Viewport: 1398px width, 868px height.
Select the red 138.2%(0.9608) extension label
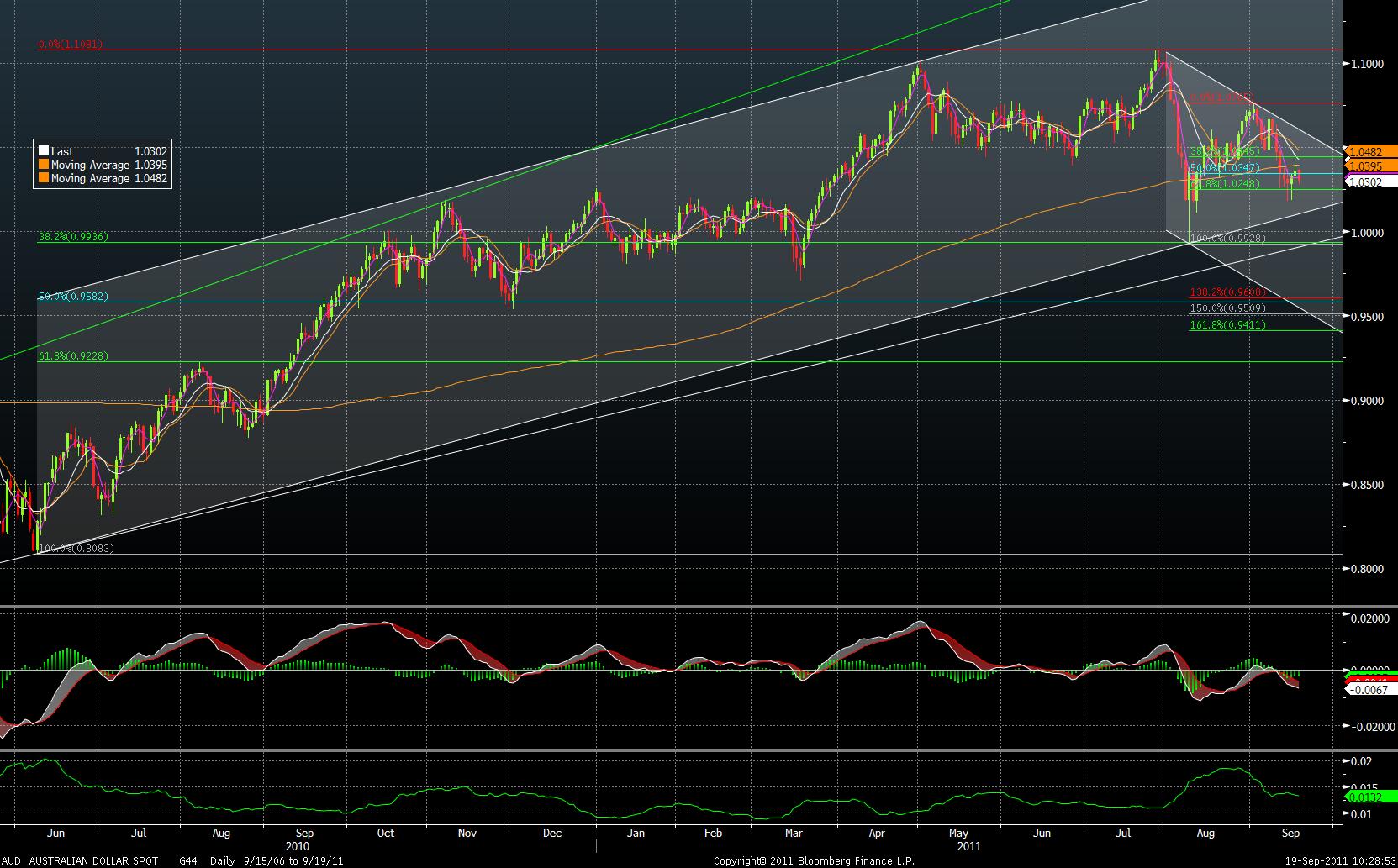(x=1227, y=292)
